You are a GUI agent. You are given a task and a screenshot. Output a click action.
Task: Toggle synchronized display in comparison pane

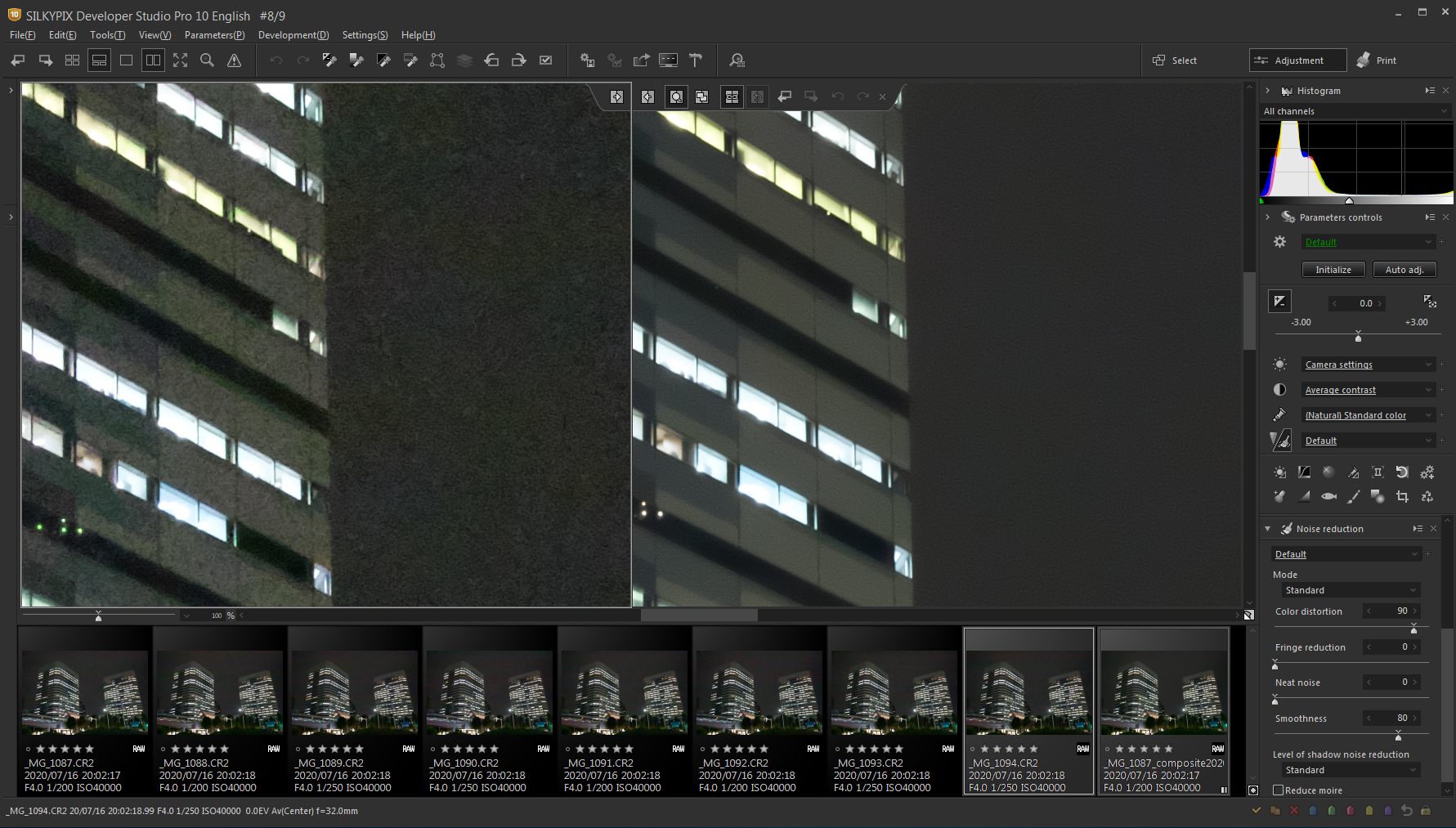pos(732,96)
